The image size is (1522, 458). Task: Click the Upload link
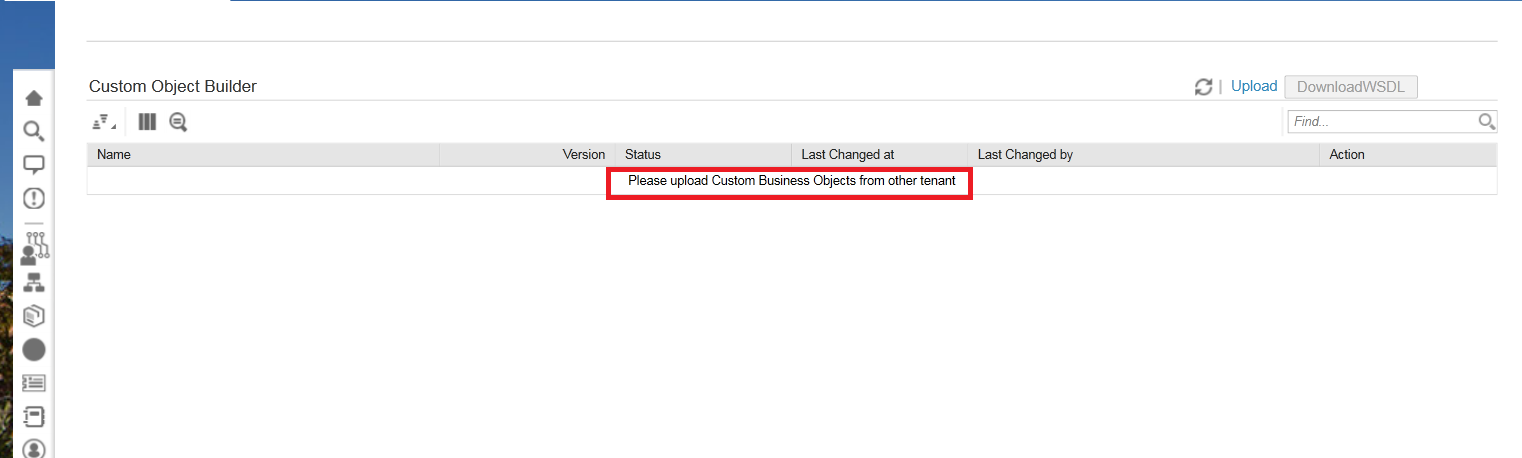[1254, 87]
